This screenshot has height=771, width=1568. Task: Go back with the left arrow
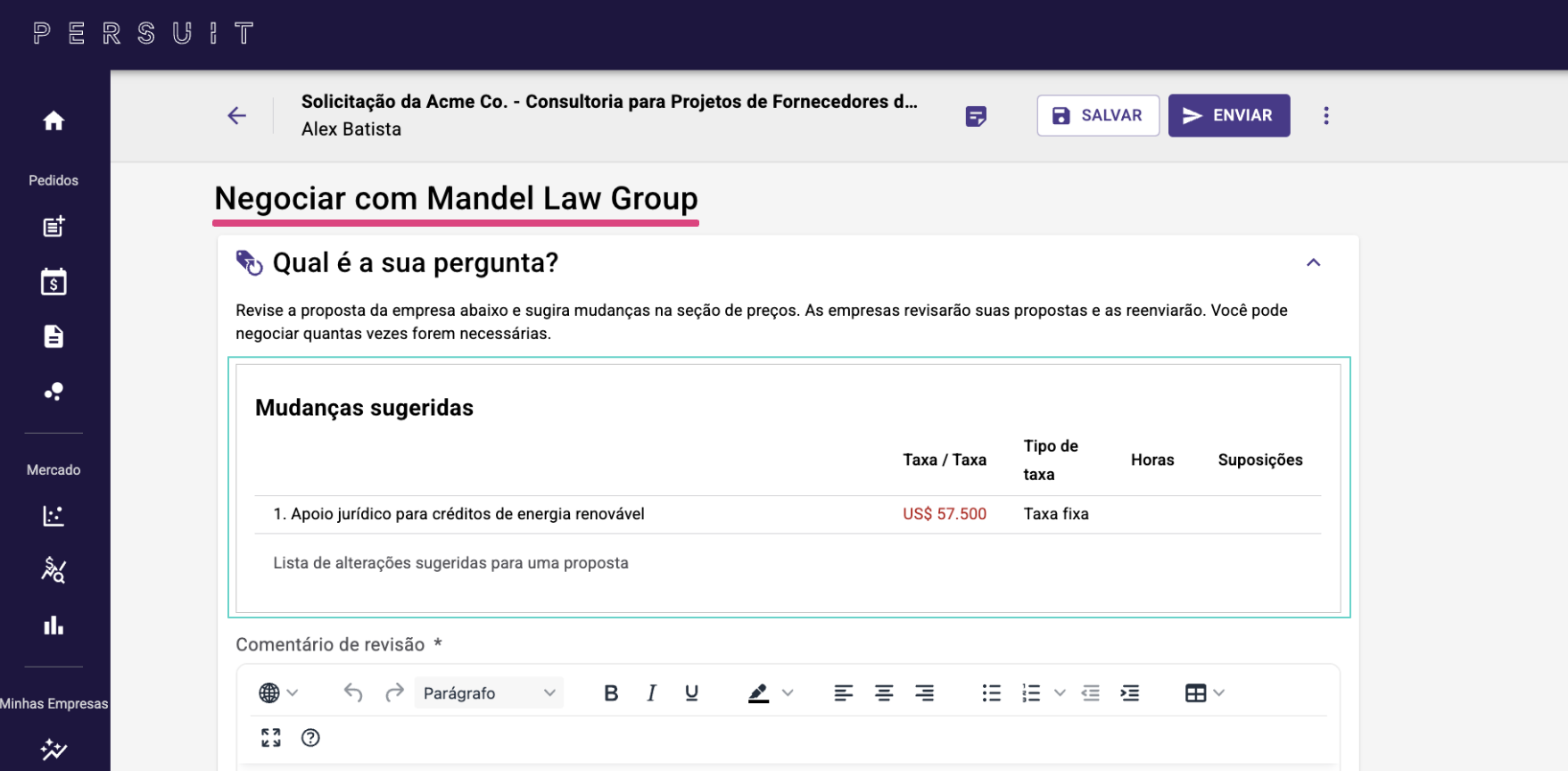click(x=236, y=115)
